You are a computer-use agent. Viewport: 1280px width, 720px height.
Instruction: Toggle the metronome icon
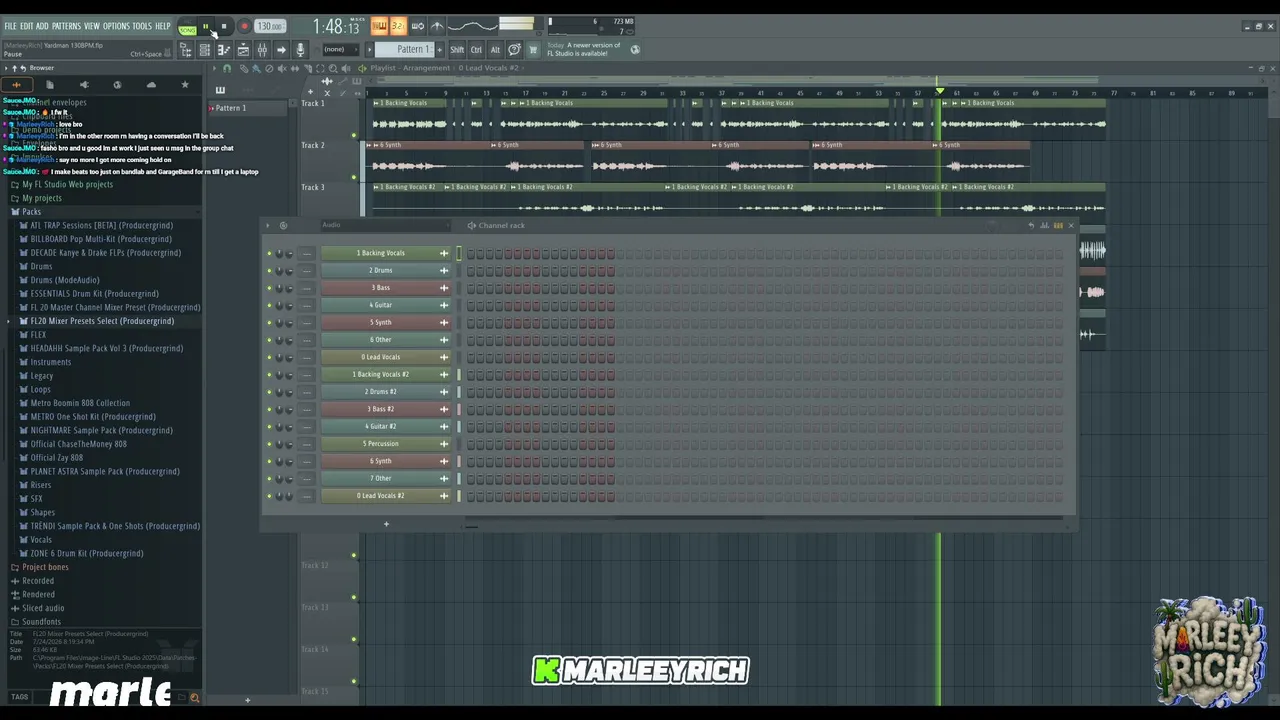pos(437,26)
